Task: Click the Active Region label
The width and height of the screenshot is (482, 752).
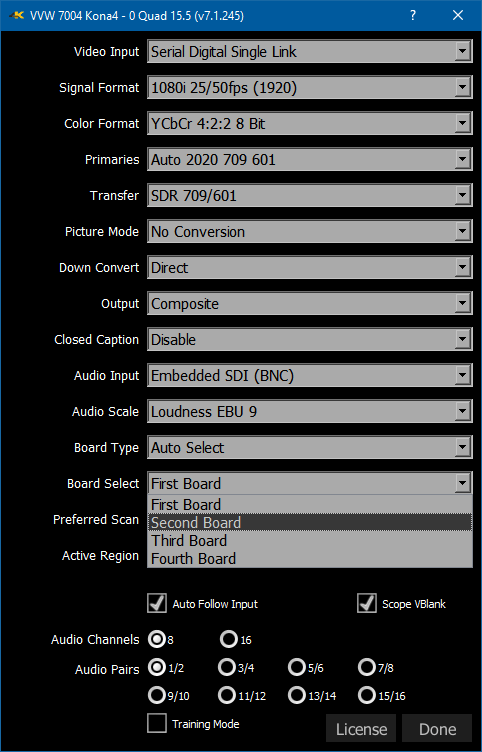Action: click(x=100, y=556)
